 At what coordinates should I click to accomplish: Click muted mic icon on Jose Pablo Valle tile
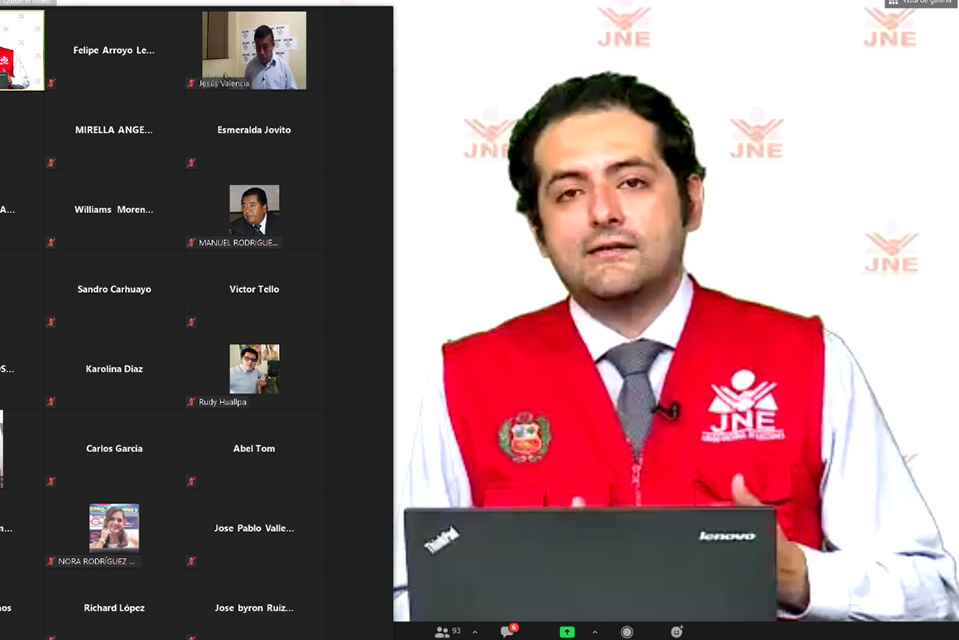click(x=191, y=561)
